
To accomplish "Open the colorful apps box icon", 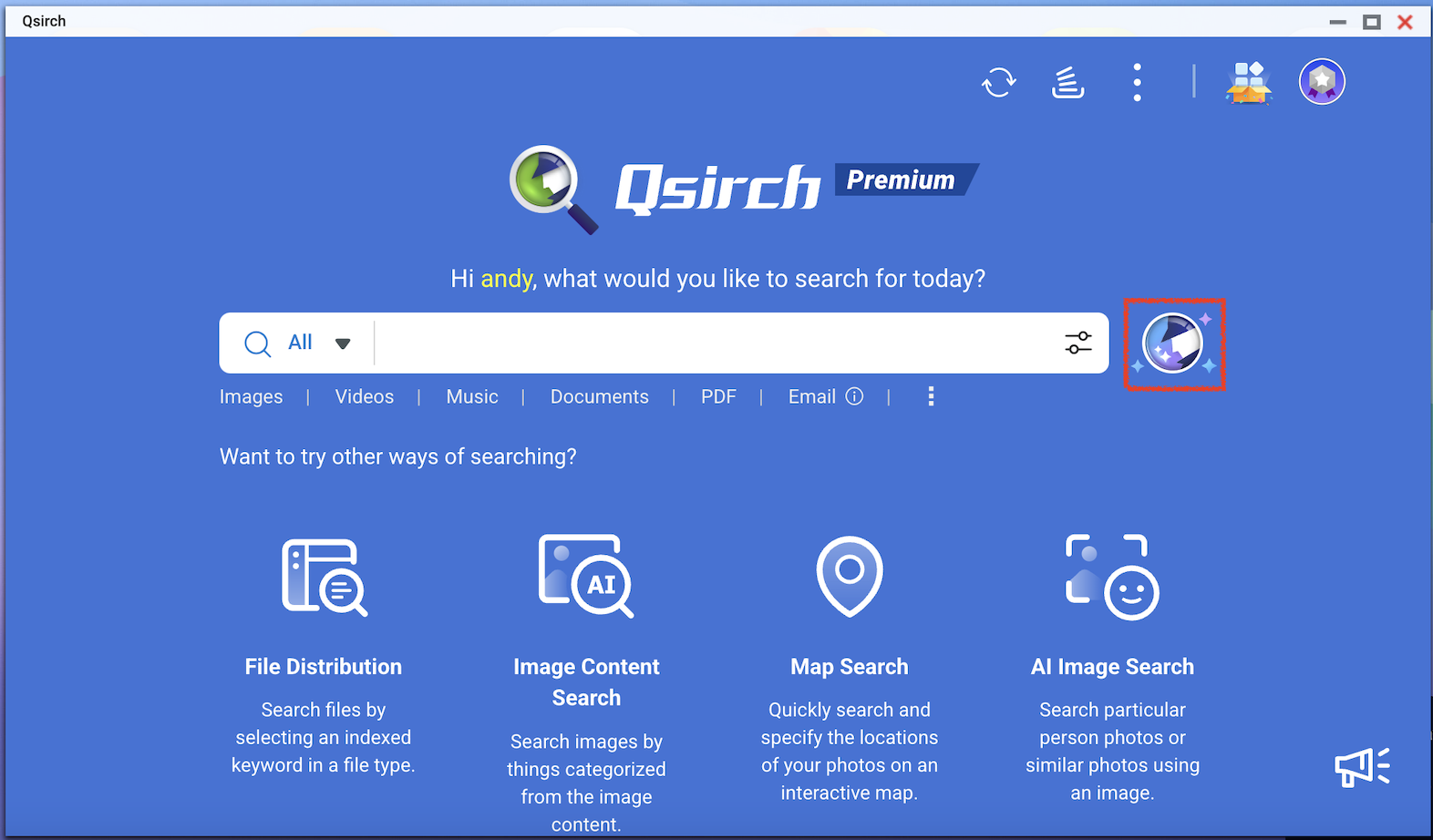I will (x=1248, y=82).
